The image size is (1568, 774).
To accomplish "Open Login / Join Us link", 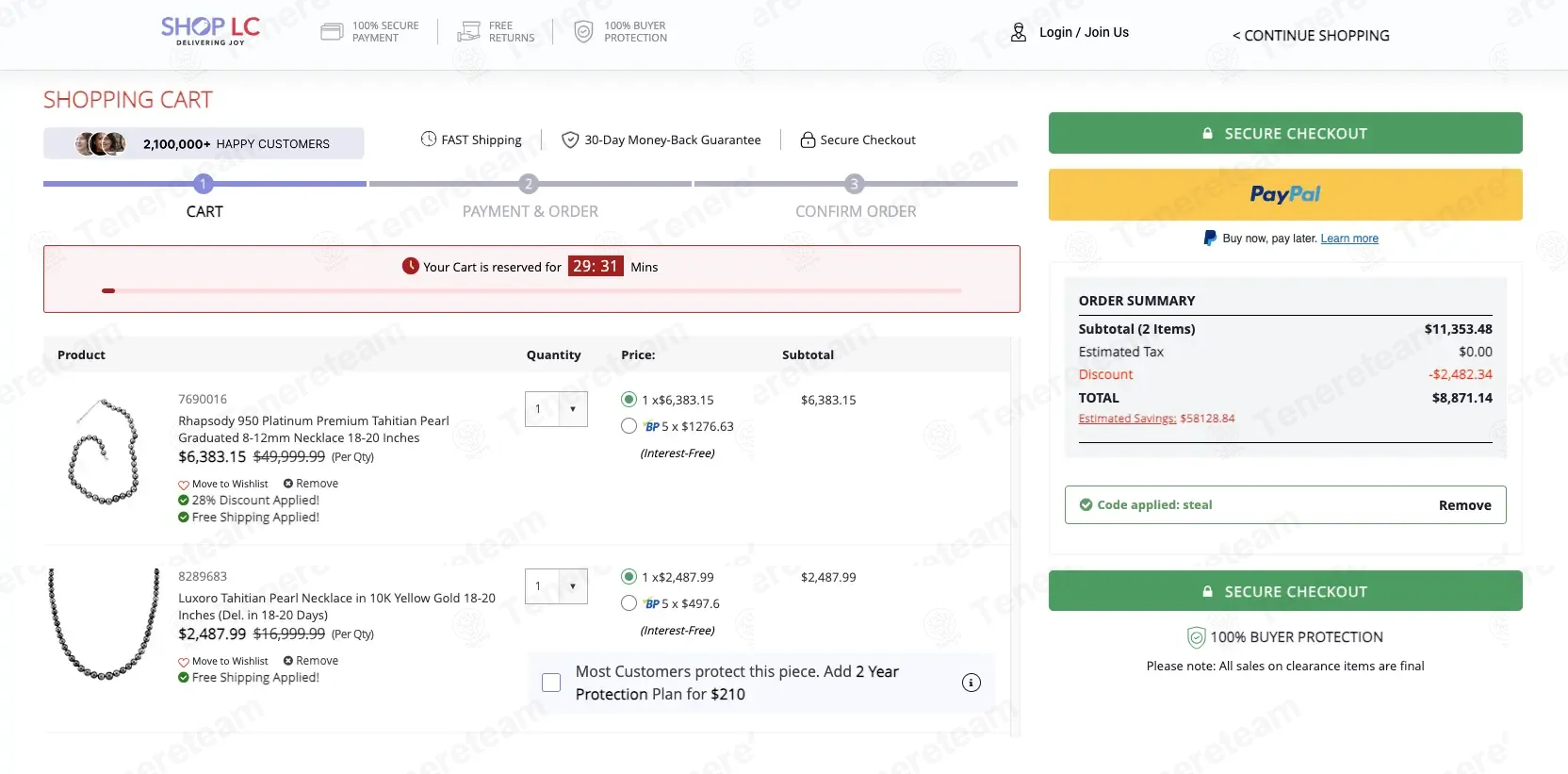I will (x=1084, y=32).
